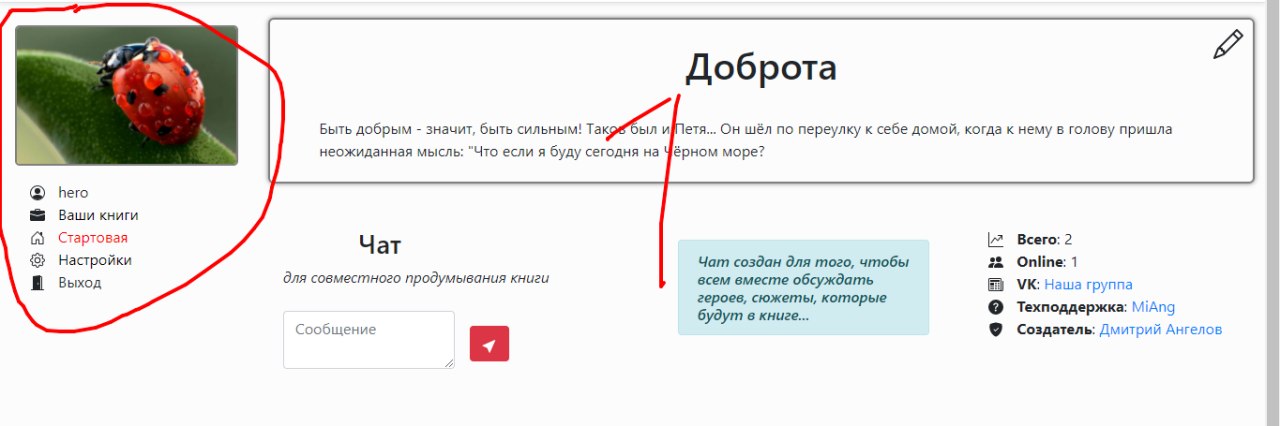
Task: Click the briefcase icon beside Ваши книги
Action: click(38, 215)
